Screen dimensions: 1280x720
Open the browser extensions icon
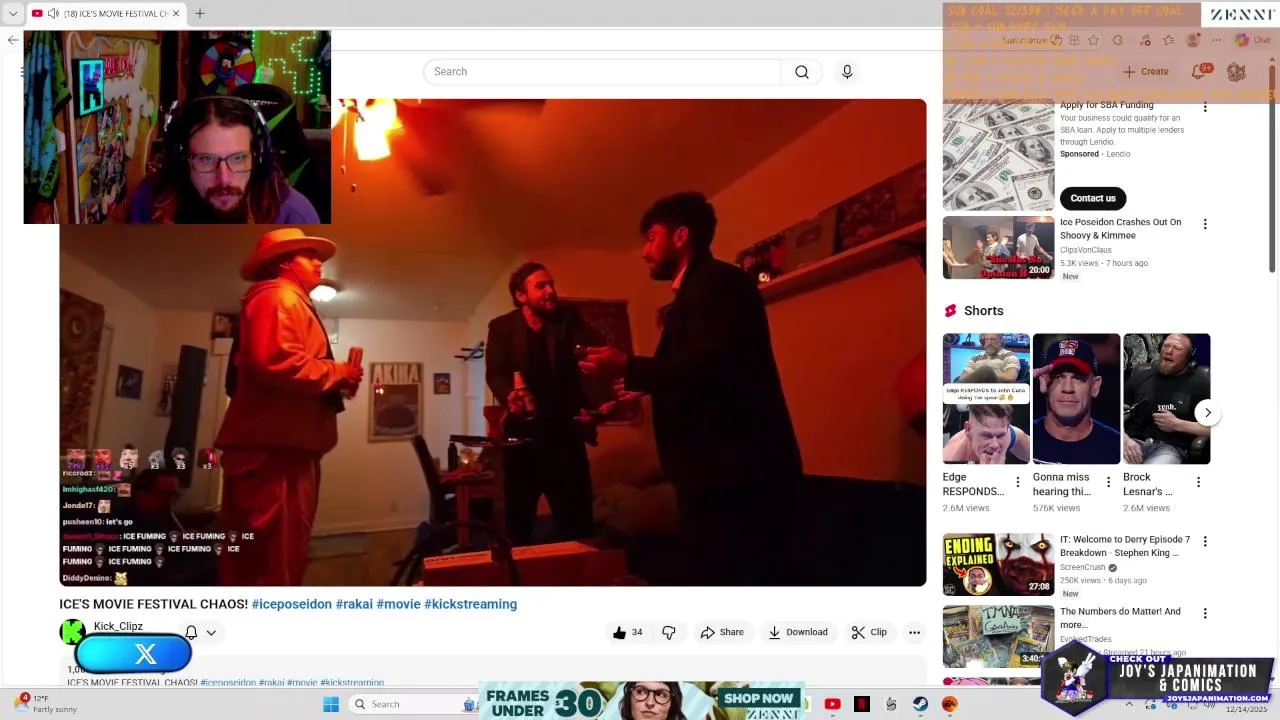pos(1118,40)
